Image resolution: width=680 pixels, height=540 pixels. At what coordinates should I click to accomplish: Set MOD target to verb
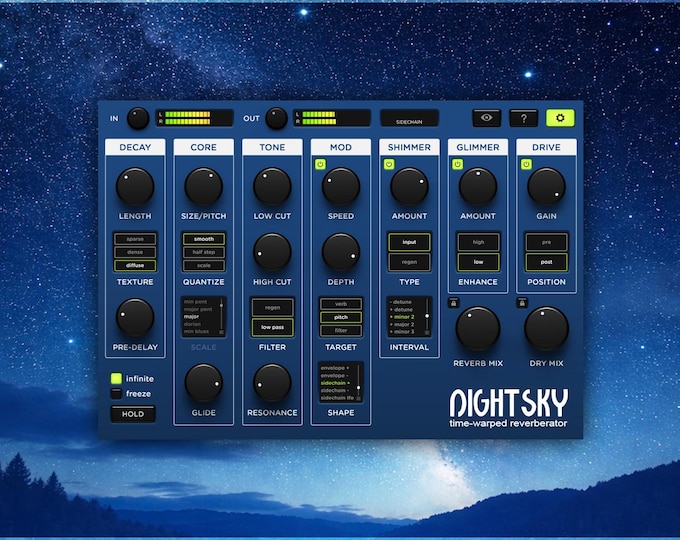pos(341,304)
